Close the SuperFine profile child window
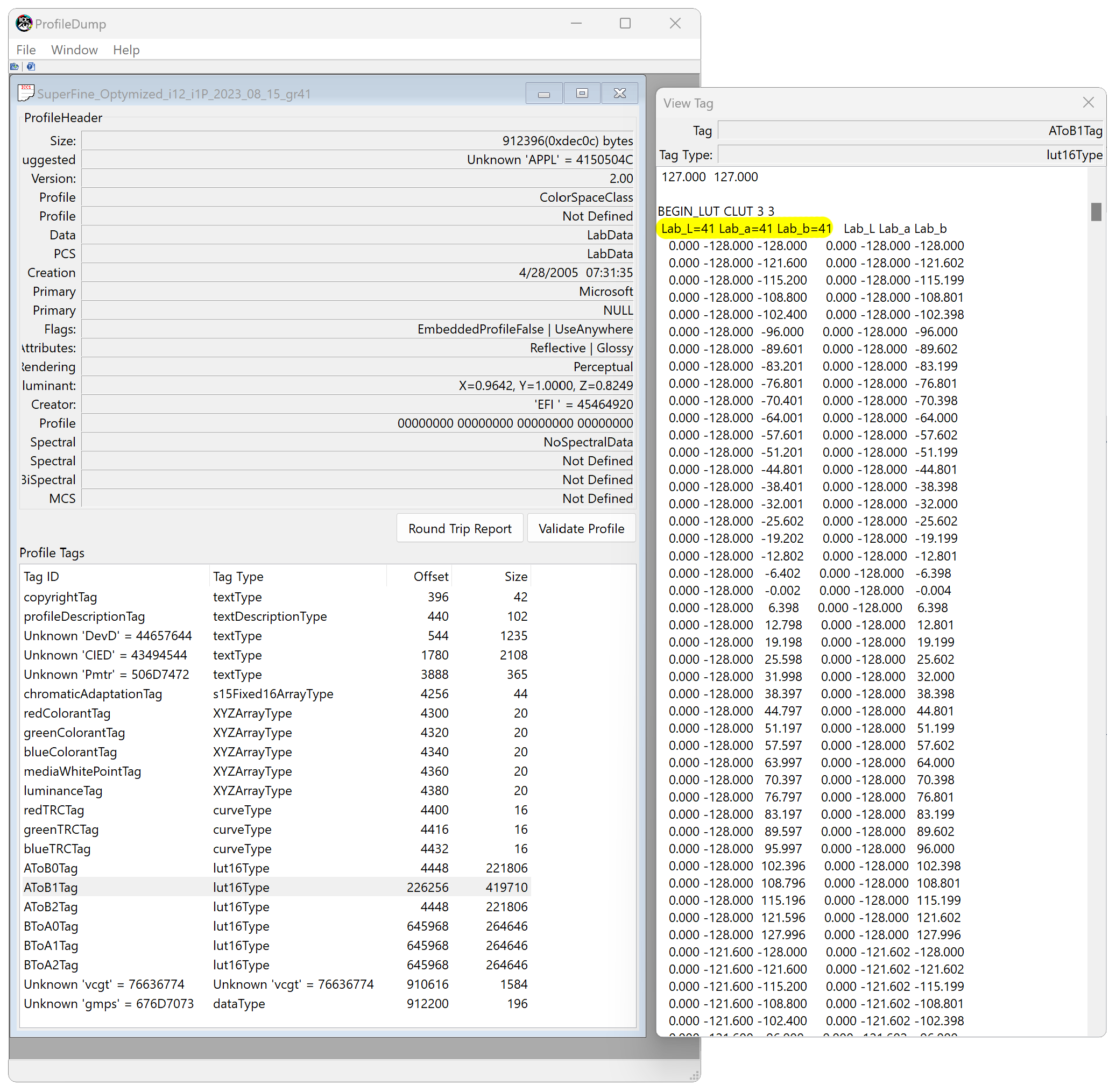The height and width of the screenshot is (1092, 1116). [620, 94]
